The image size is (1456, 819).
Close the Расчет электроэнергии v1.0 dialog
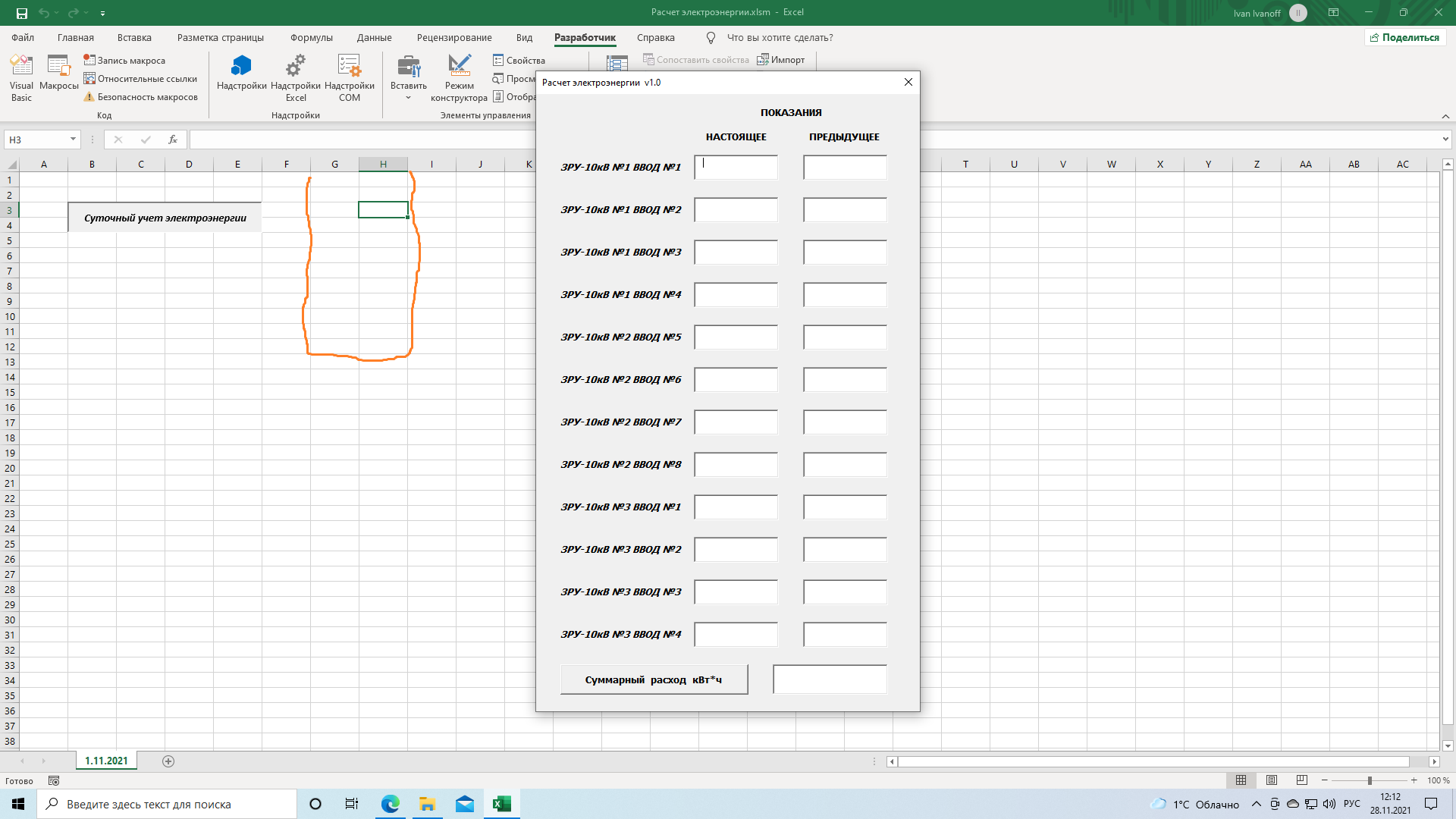[908, 82]
